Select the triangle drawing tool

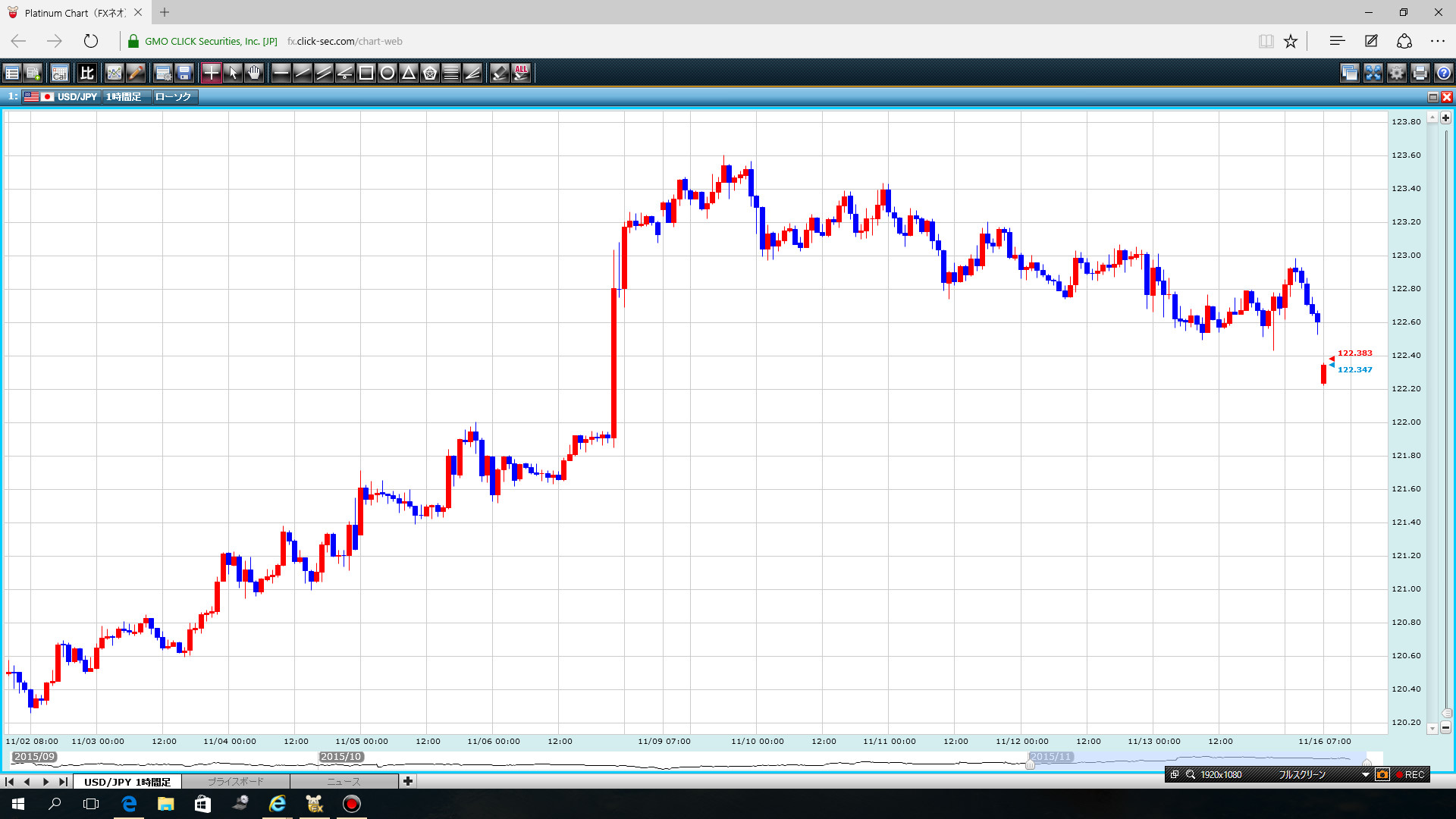409,73
